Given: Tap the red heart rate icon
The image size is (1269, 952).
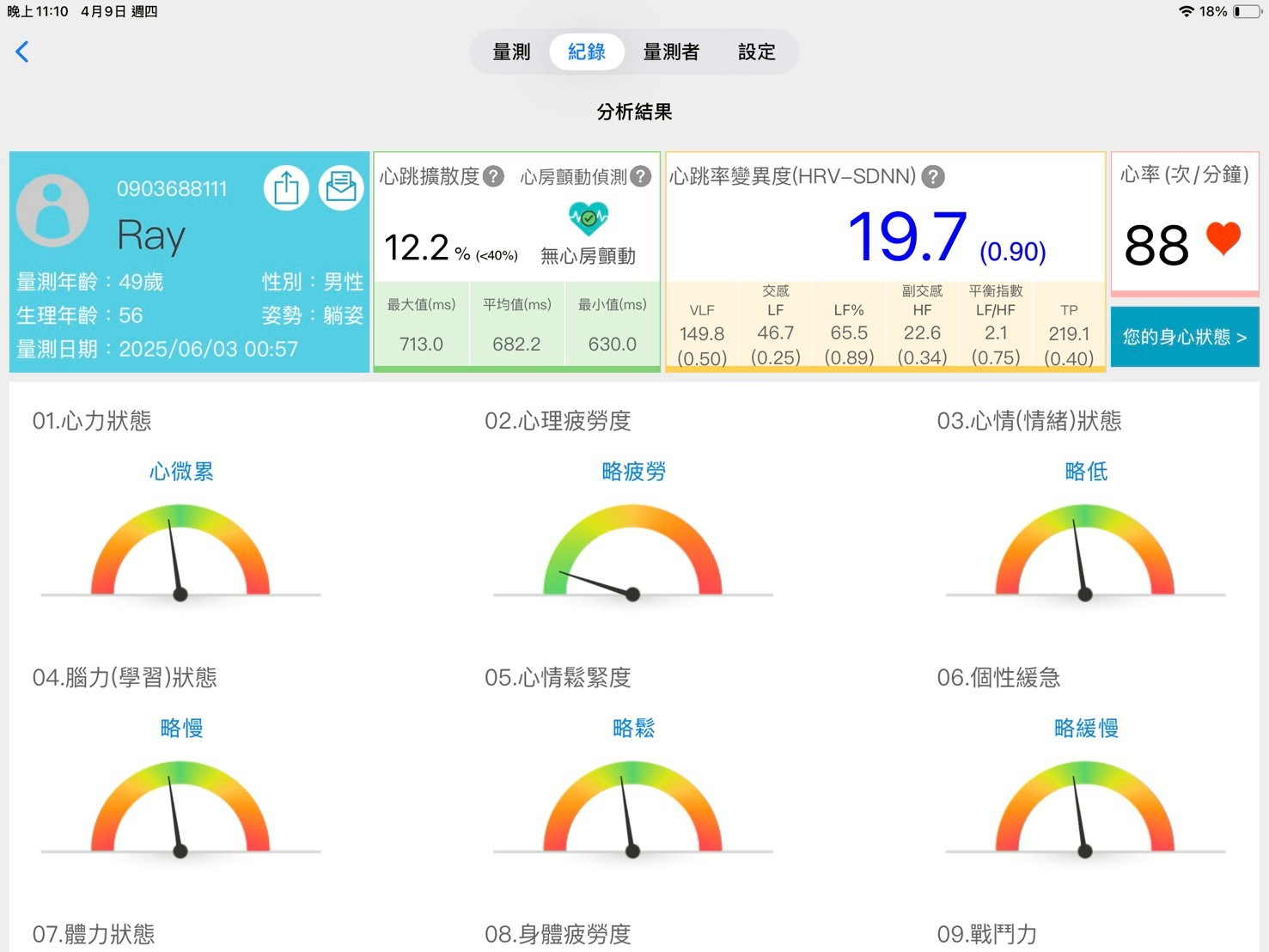Looking at the screenshot, I should pos(1223,238).
